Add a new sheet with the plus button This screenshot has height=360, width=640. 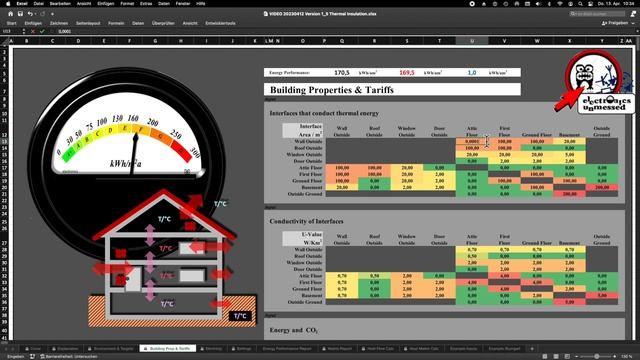(531, 349)
